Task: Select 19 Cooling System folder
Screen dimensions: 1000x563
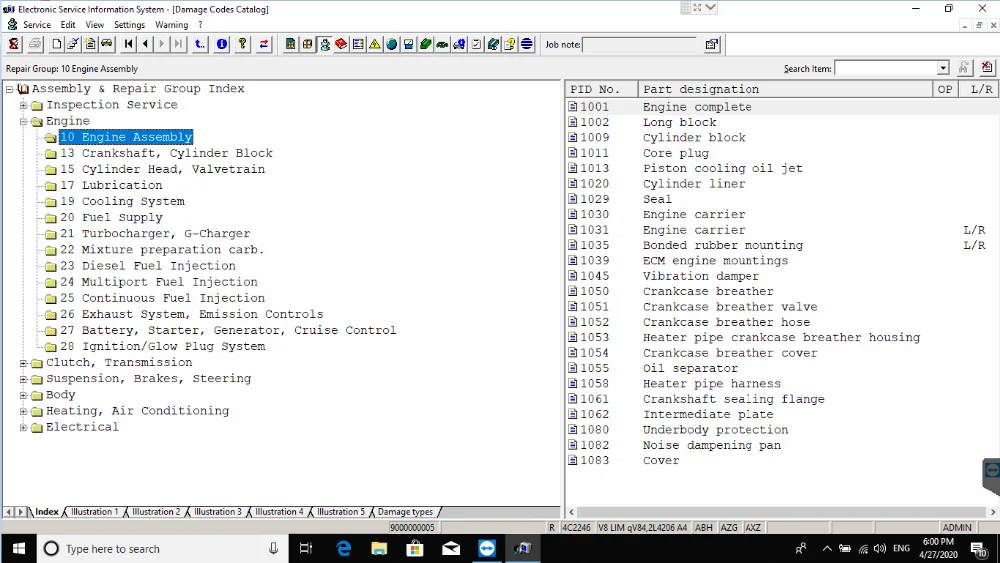Action: tap(122, 201)
